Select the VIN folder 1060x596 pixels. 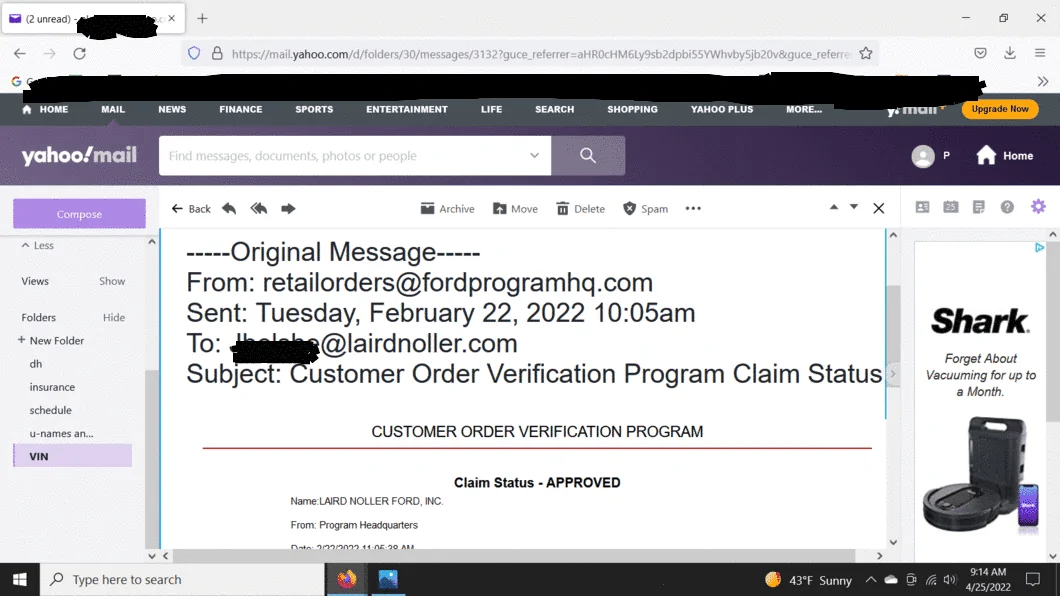tap(72, 456)
